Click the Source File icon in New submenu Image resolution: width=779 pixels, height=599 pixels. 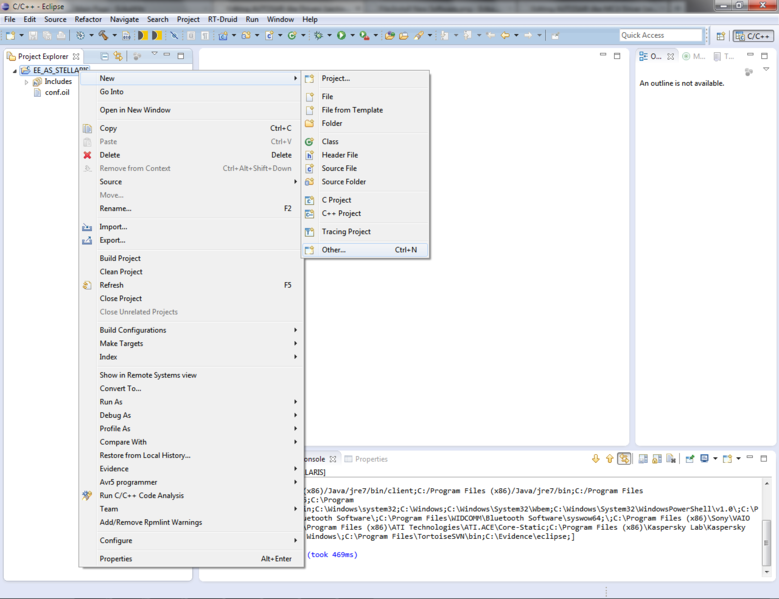tap(309, 168)
